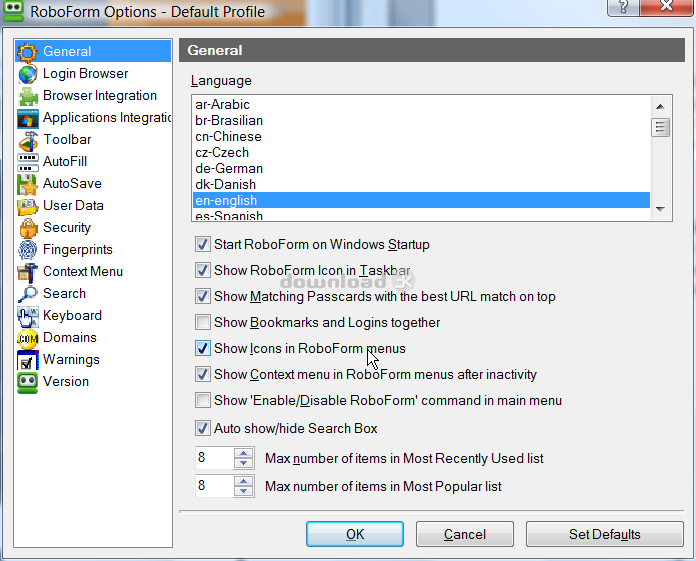
Task: Click the User Data folder icon
Action: (x=28, y=206)
